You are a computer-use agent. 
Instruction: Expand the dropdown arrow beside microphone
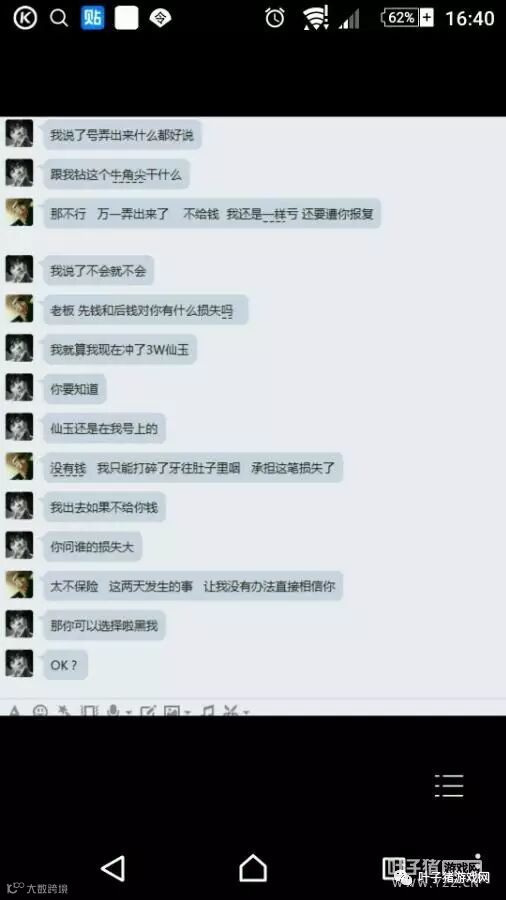point(129,712)
